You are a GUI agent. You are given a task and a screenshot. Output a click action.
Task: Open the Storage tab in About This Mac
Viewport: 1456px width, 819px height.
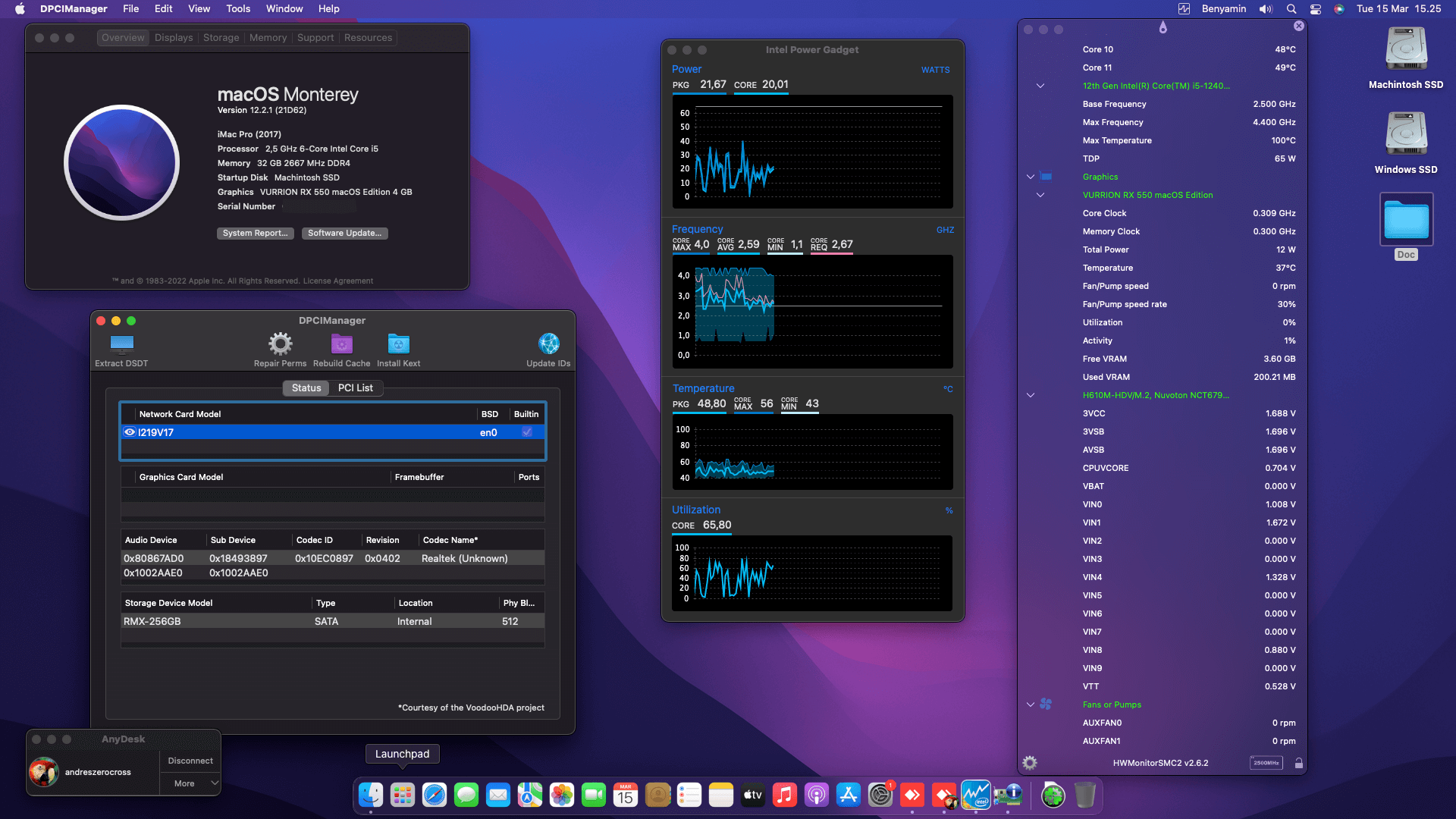(221, 38)
